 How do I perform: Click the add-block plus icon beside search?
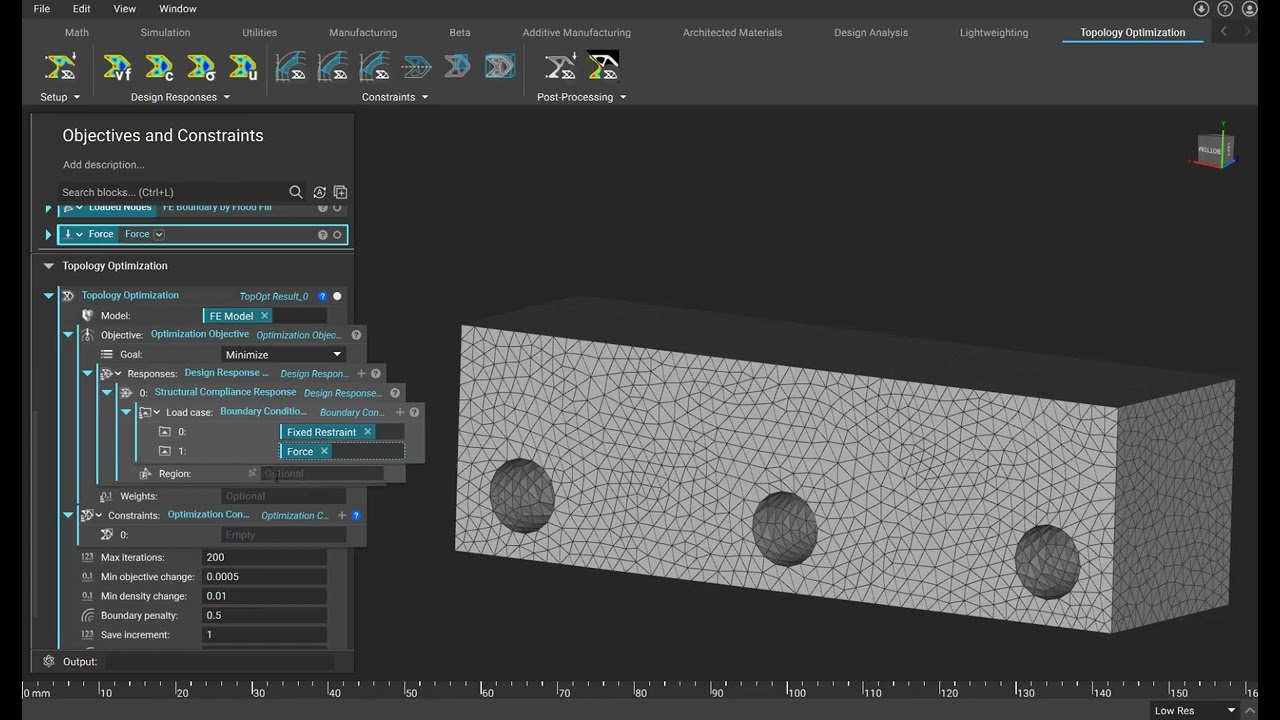(x=340, y=192)
